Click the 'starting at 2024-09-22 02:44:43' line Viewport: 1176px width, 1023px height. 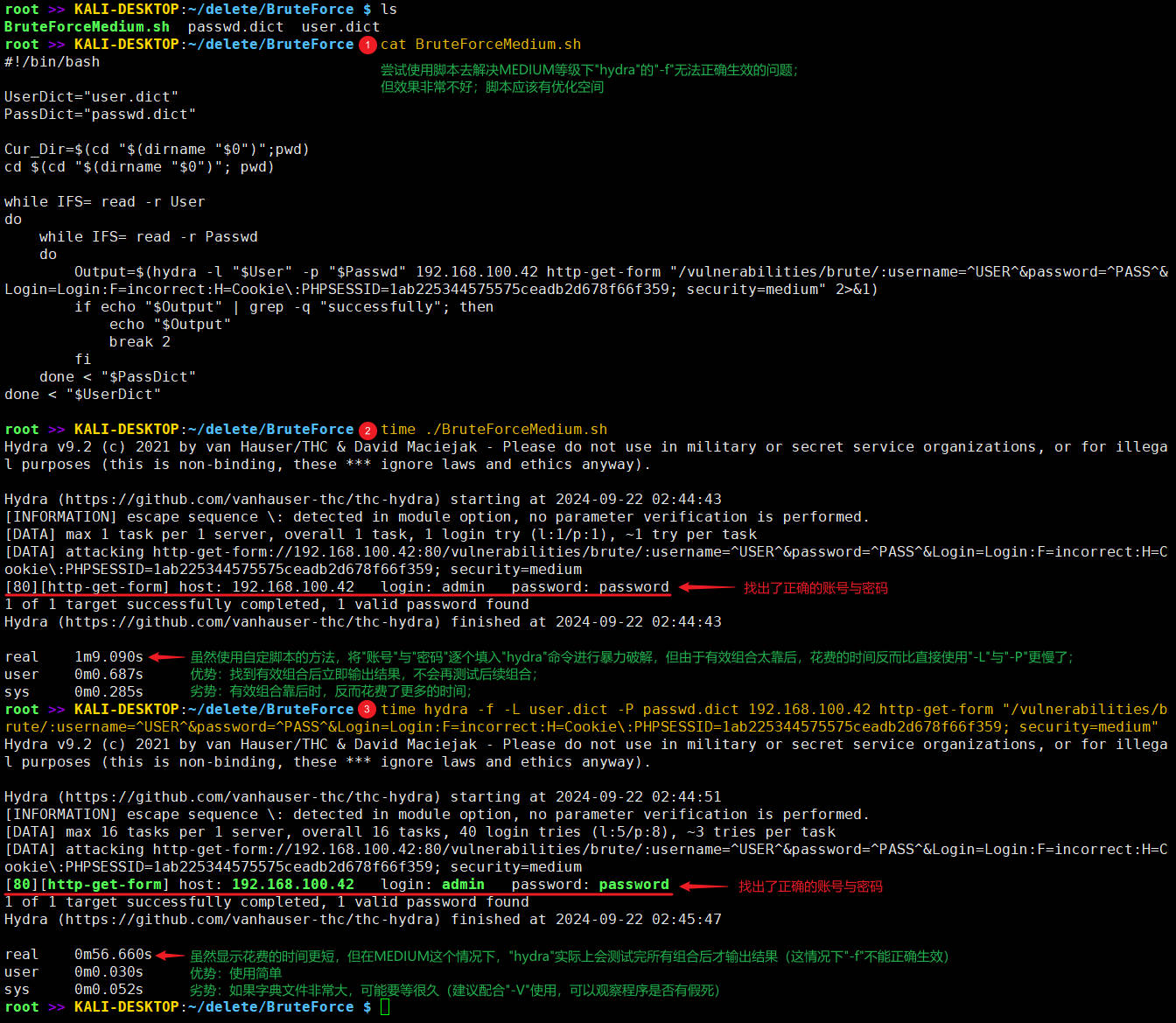pyautogui.click(x=363, y=499)
